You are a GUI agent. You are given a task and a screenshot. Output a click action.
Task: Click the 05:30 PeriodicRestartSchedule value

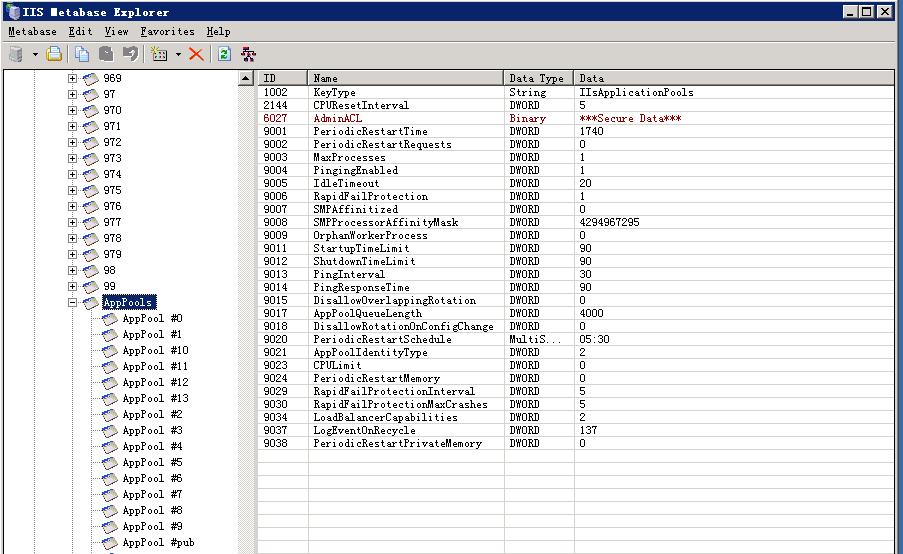(x=594, y=339)
